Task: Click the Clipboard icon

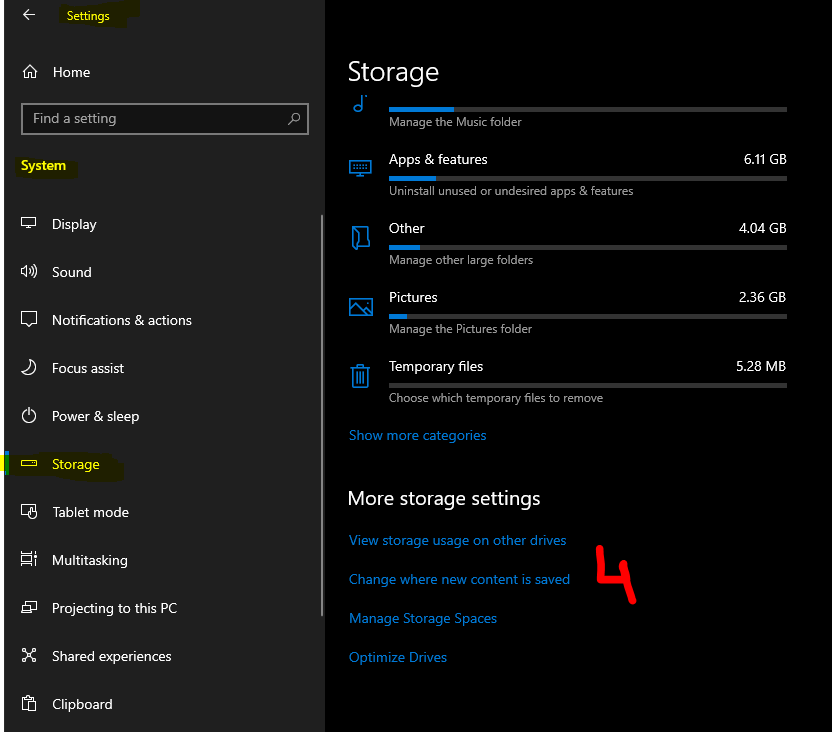Action: pos(29,703)
